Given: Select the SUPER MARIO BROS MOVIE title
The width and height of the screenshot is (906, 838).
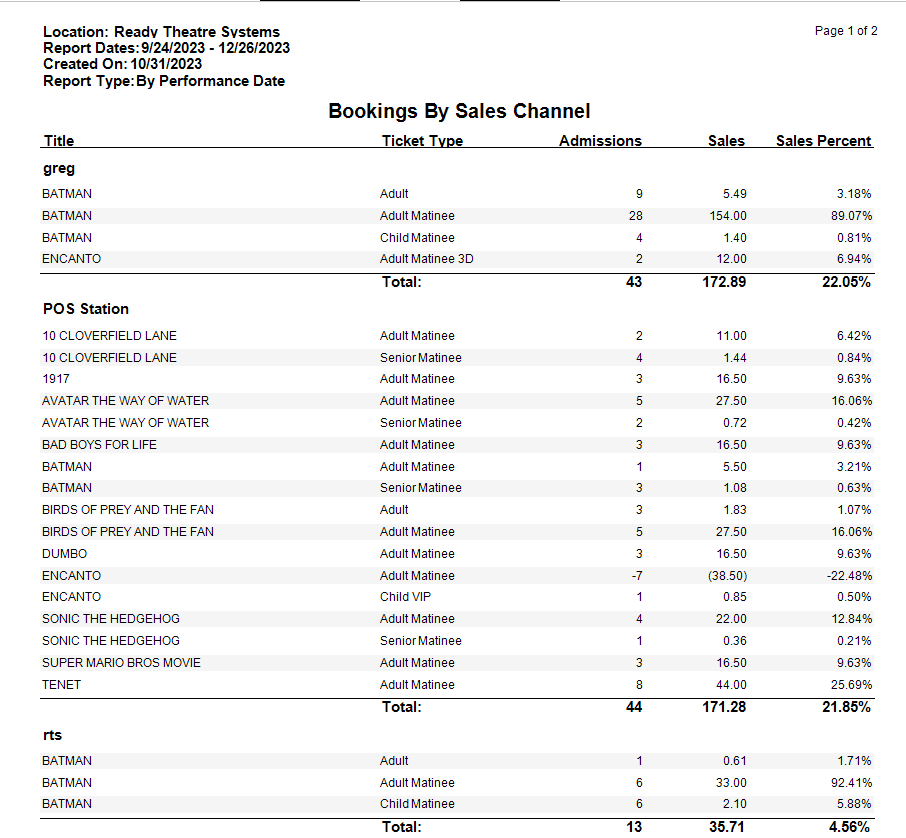Looking at the screenshot, I should [x=121, y=663].
